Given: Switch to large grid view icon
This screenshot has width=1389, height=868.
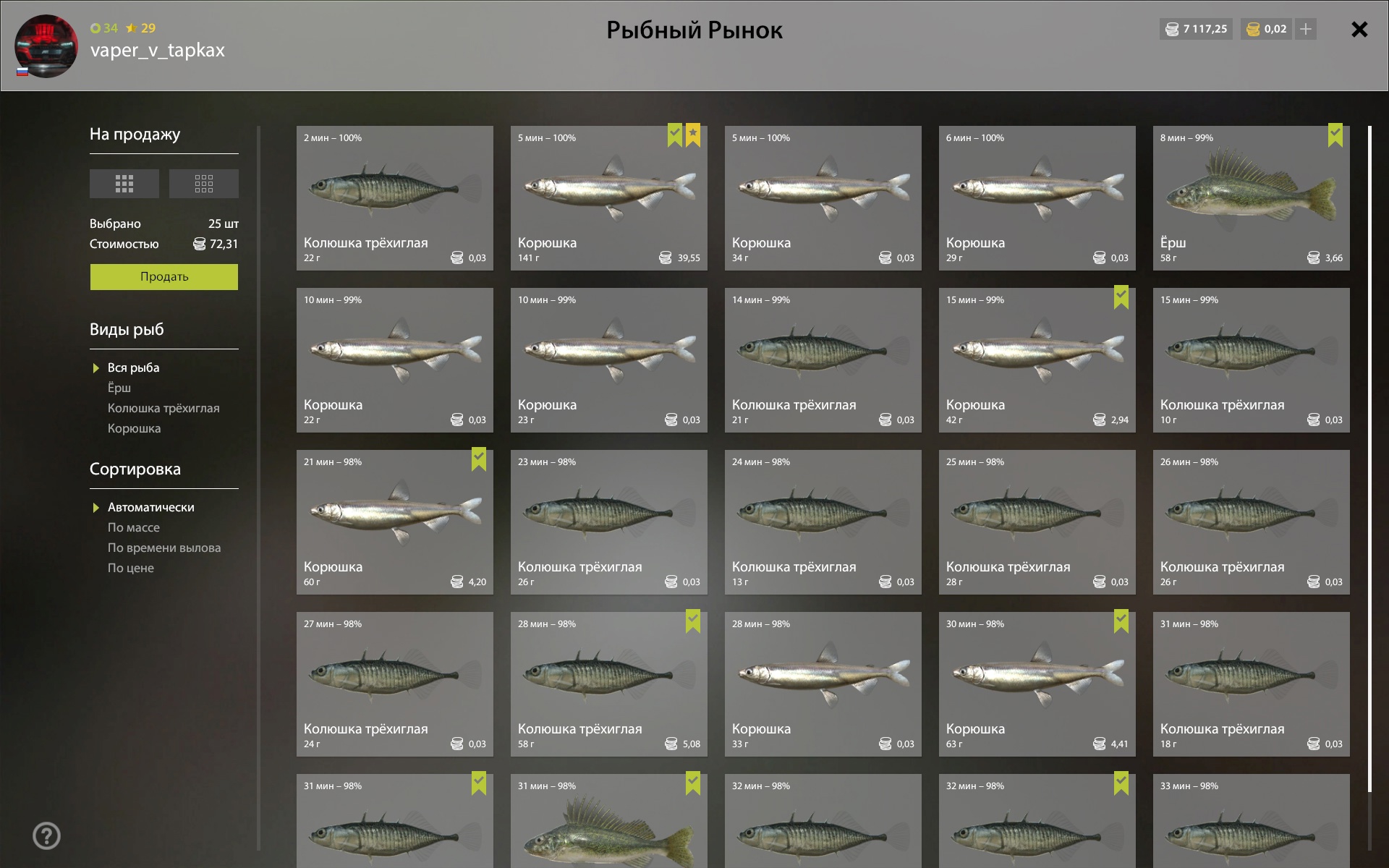Looking at the screenshot, I should tap(124, 184).
